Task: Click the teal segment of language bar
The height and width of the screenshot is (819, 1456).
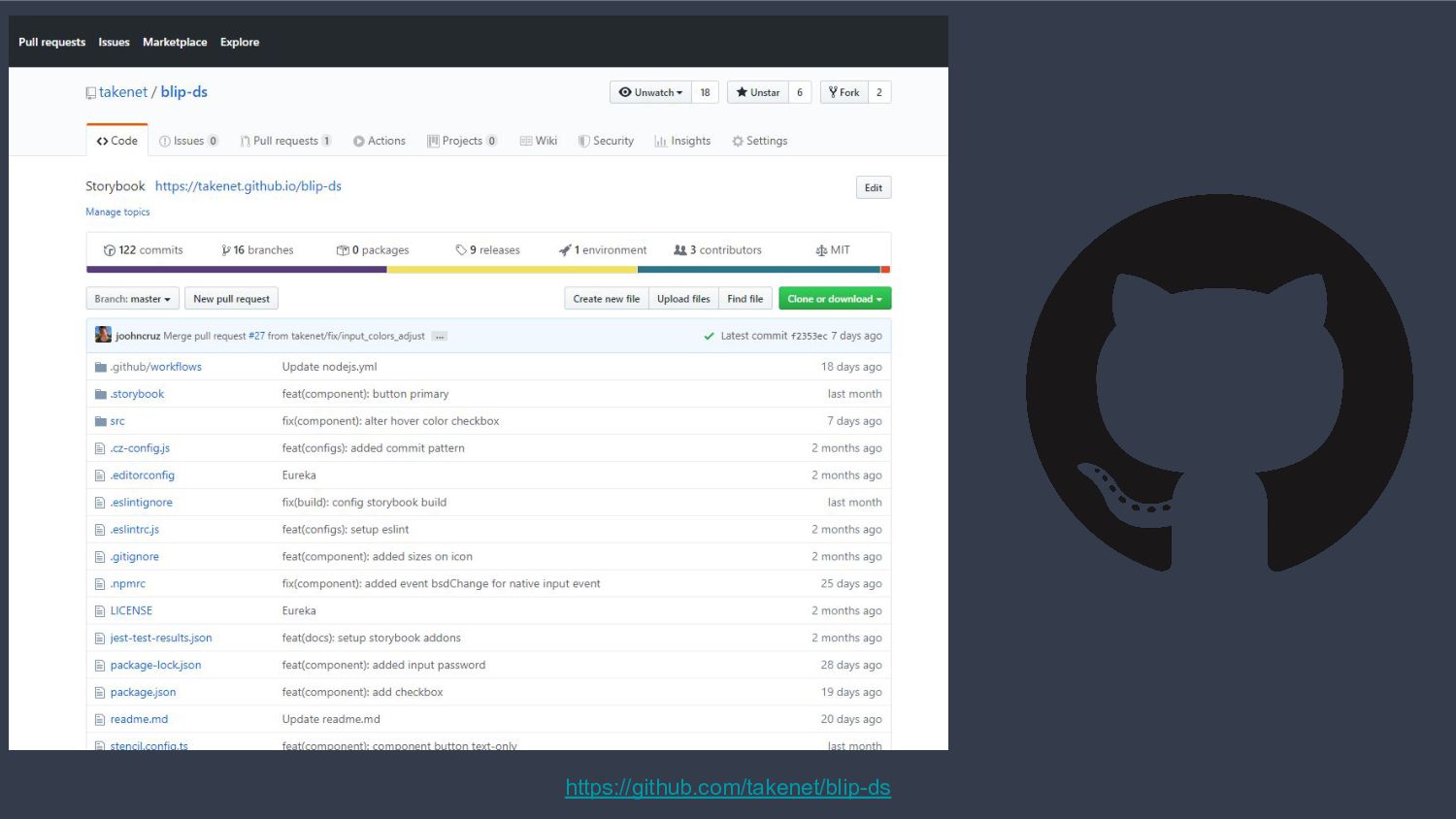Action: (x=759, y=270)
